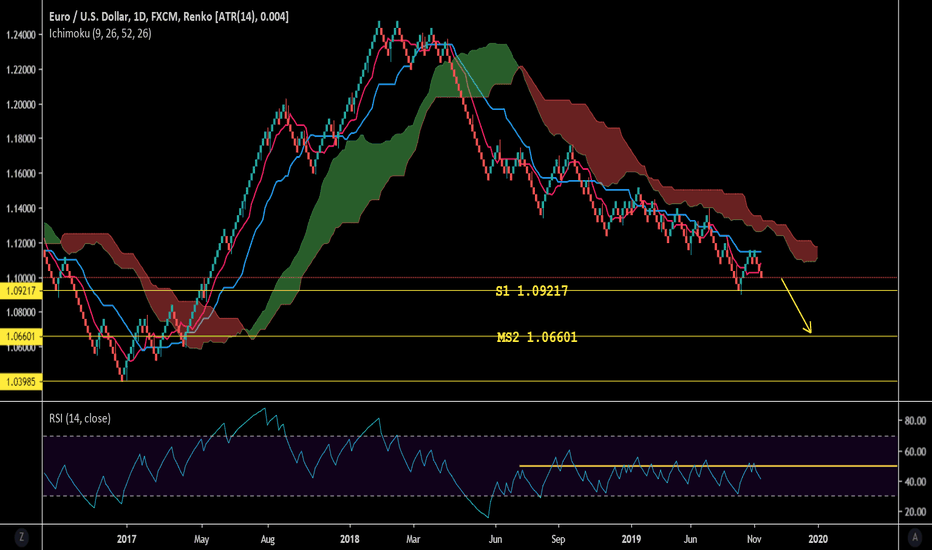Click the 1.03985 price tag on left axis
Image resolution: width=932 pixels, height=550 pixels.
tap(20, 382)
